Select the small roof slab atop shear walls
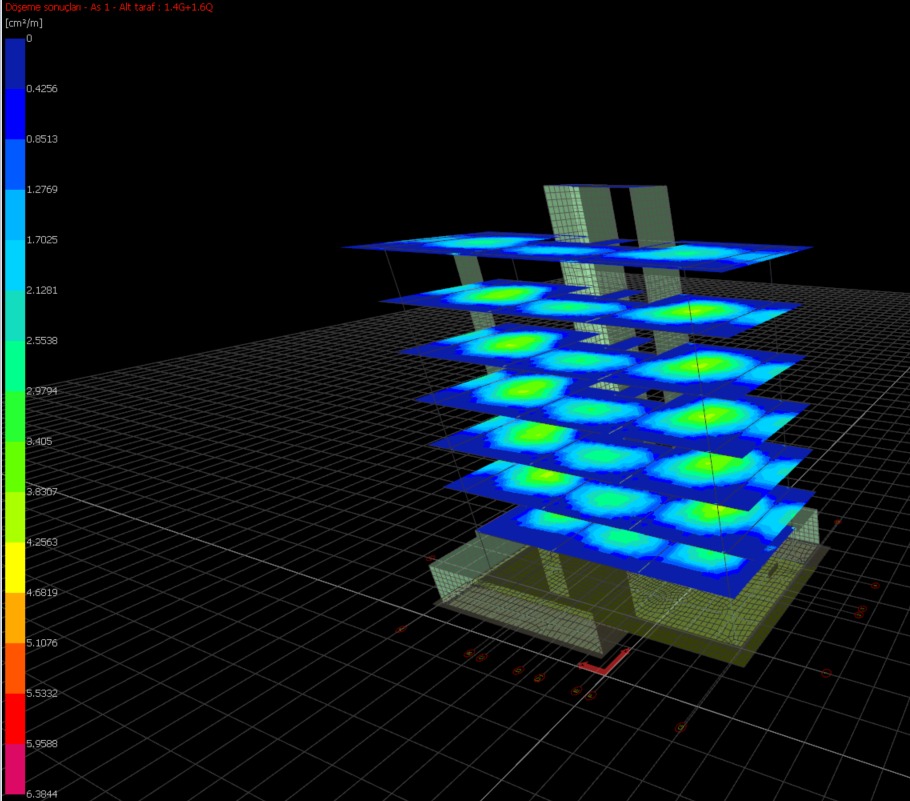This screenshot has height=801, width=910. click(605, 186)
